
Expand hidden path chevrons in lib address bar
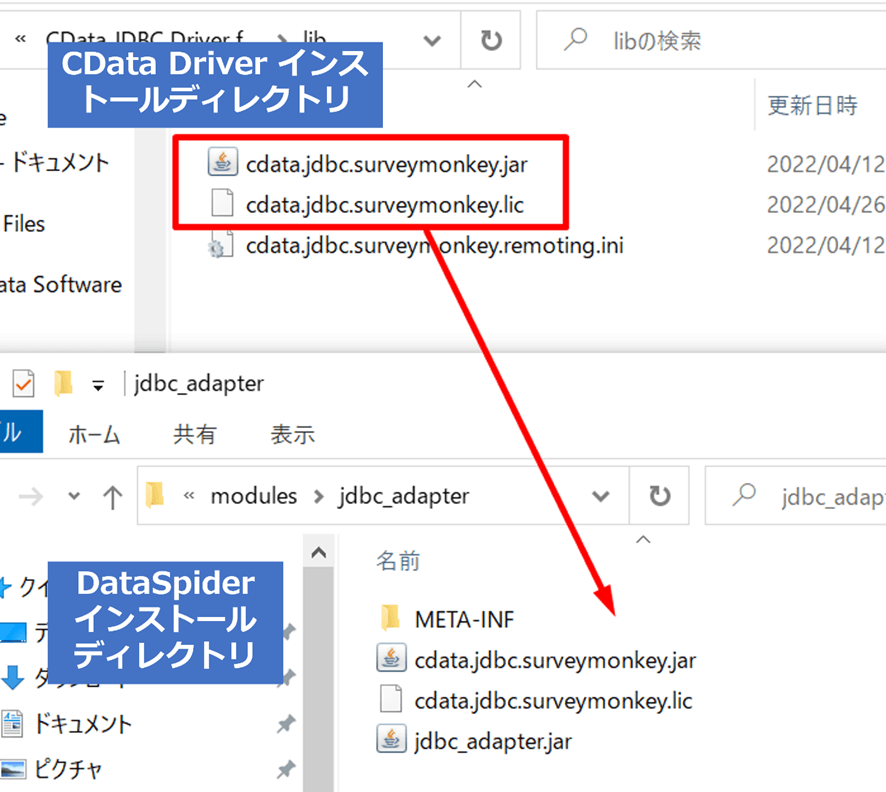(20, 38)
